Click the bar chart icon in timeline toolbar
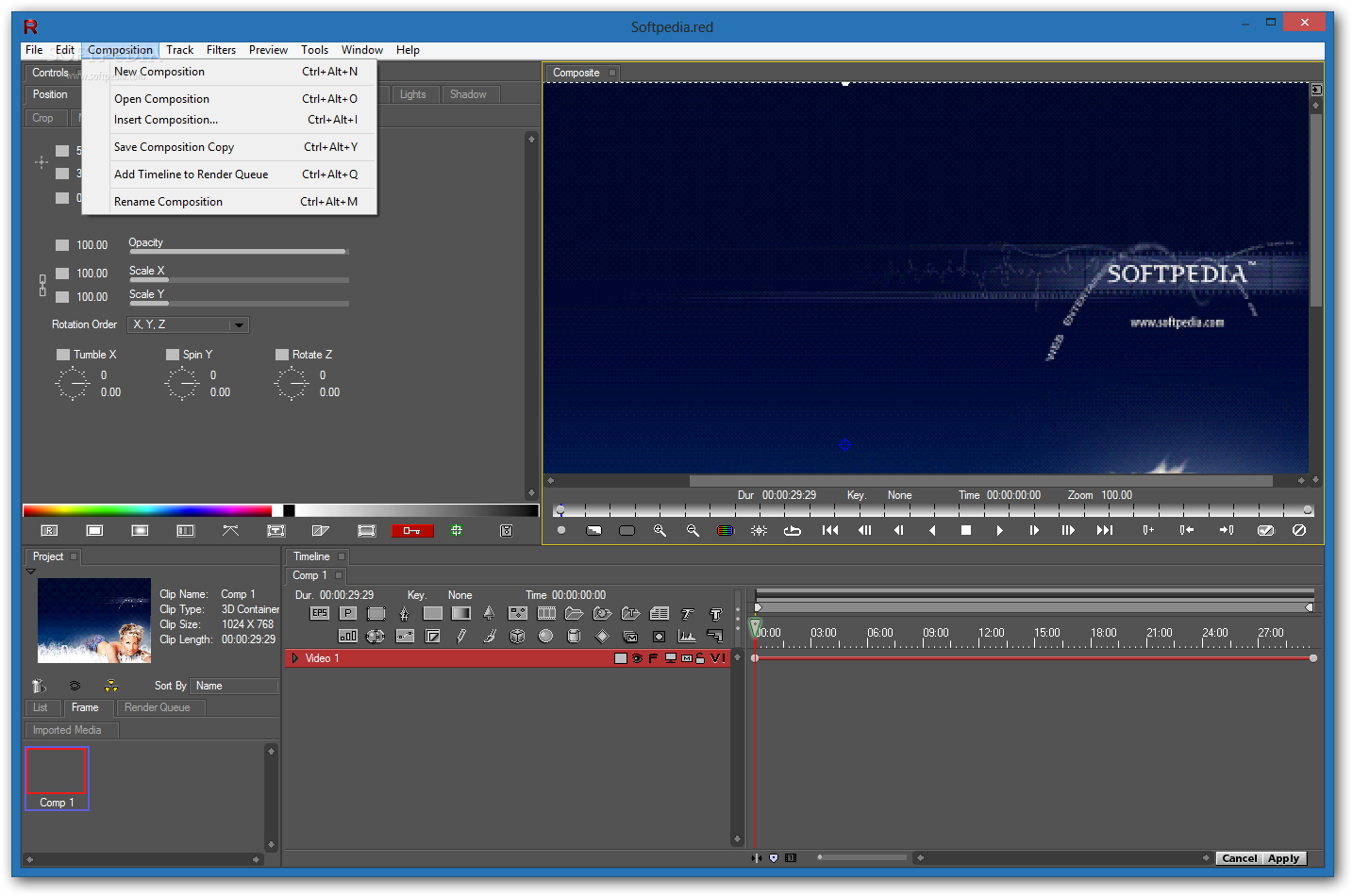 (x=348, y=637)
